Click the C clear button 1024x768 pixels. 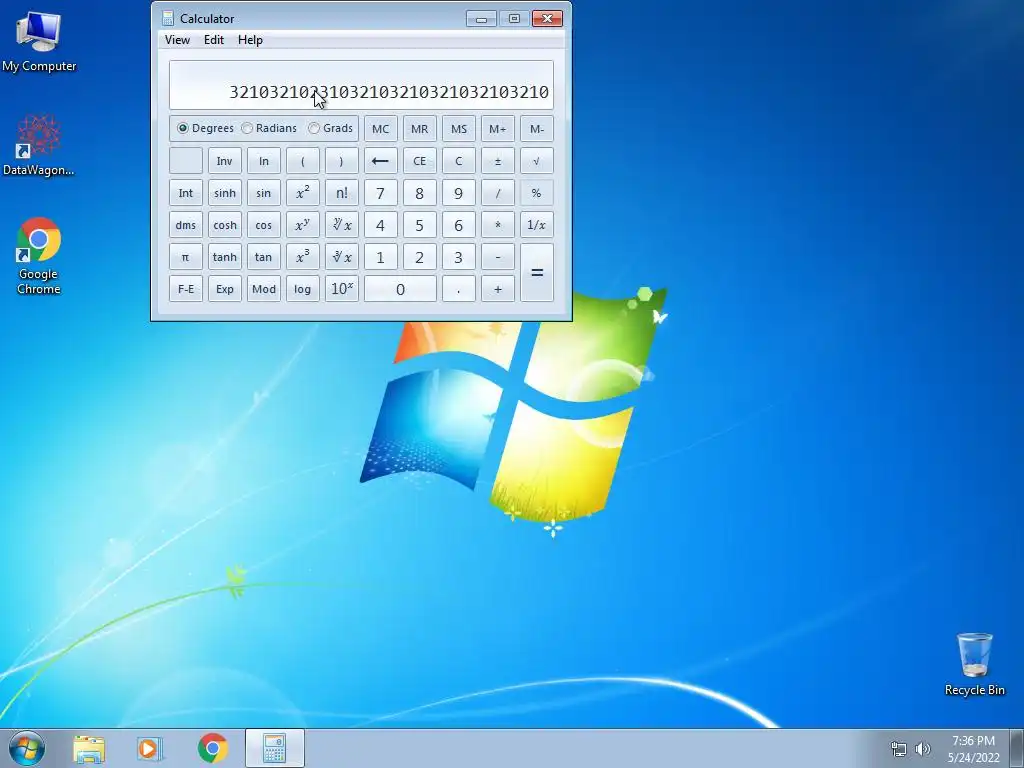[x=458, y=161]
